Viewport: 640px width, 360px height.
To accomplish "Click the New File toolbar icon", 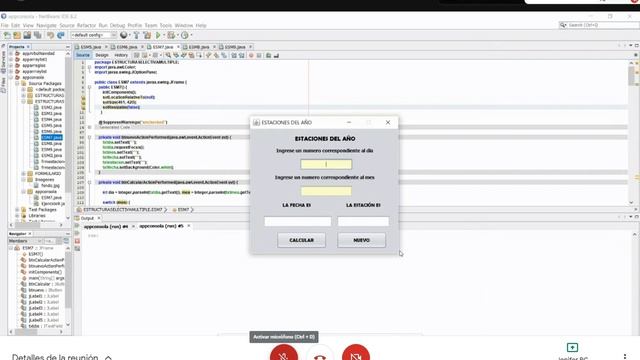I will [x=7, y=36].
